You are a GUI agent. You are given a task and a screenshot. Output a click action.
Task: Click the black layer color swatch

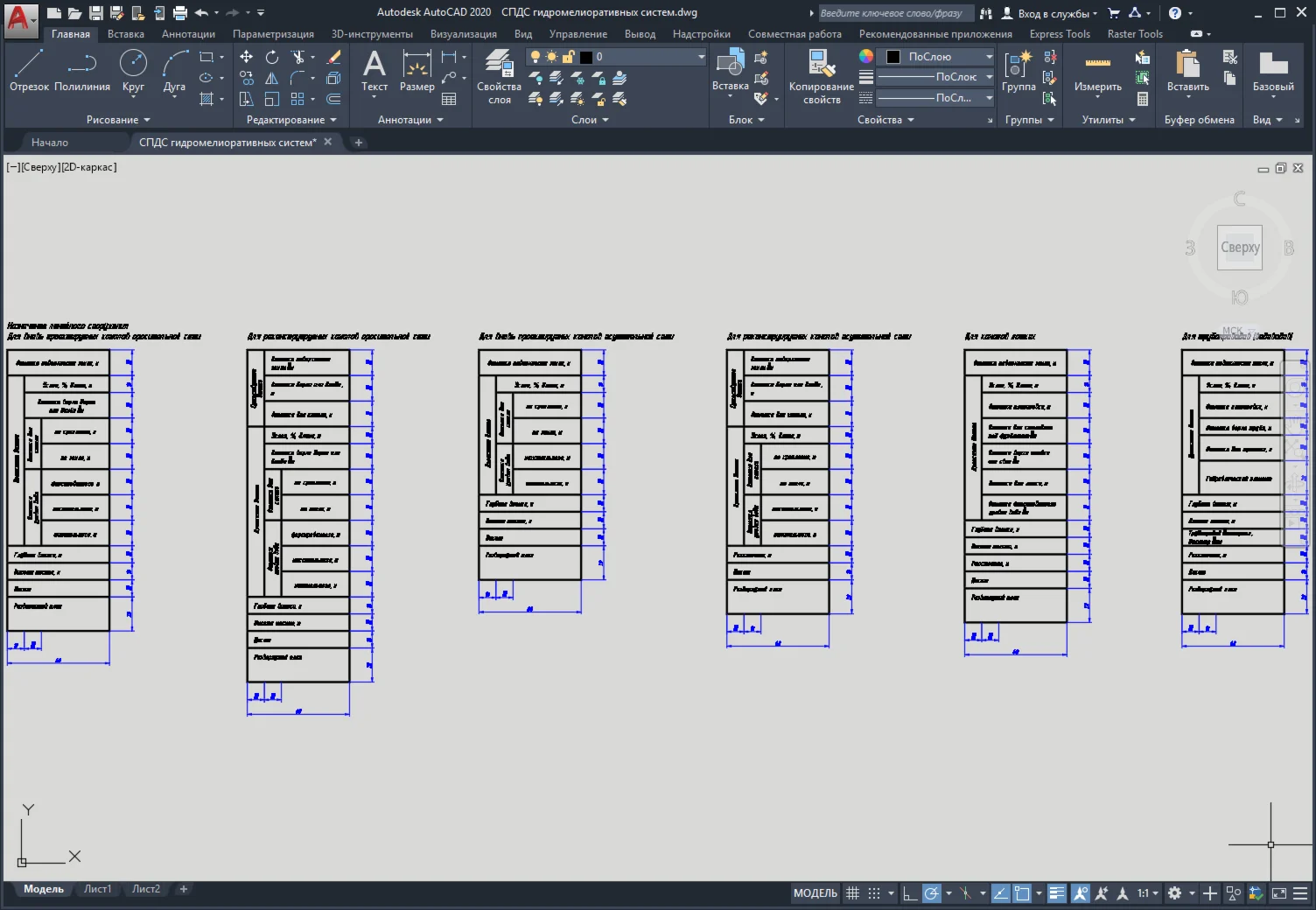(x=586, y=57)
